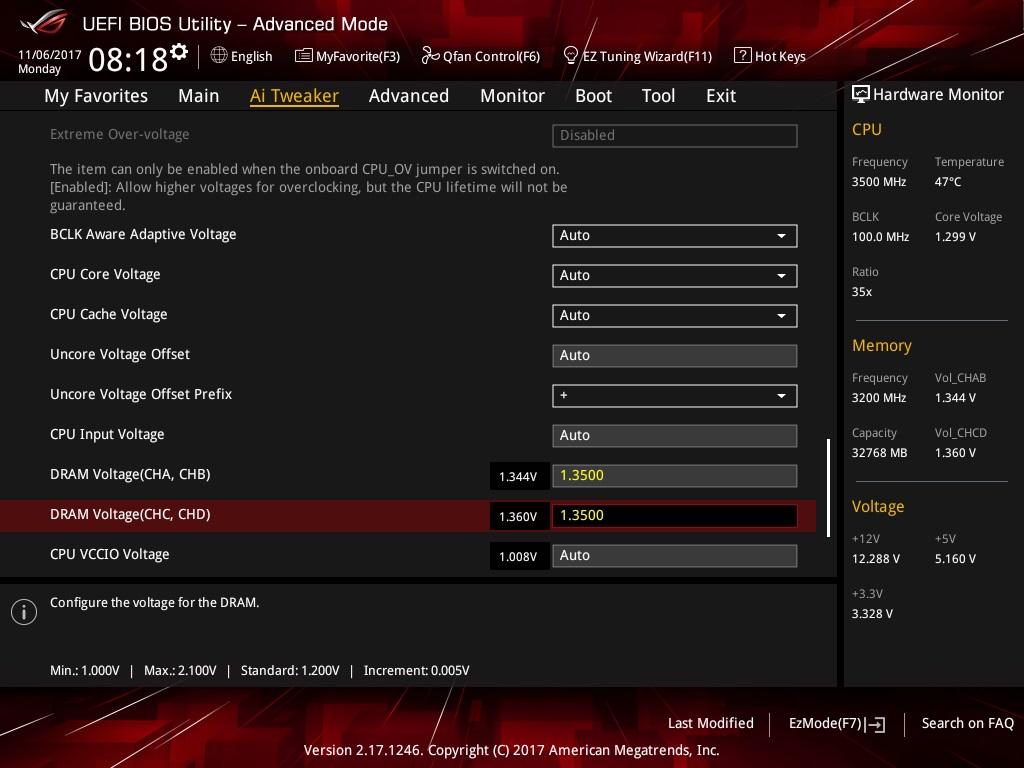Select the CPU Core Voltage label

(105, 274)
